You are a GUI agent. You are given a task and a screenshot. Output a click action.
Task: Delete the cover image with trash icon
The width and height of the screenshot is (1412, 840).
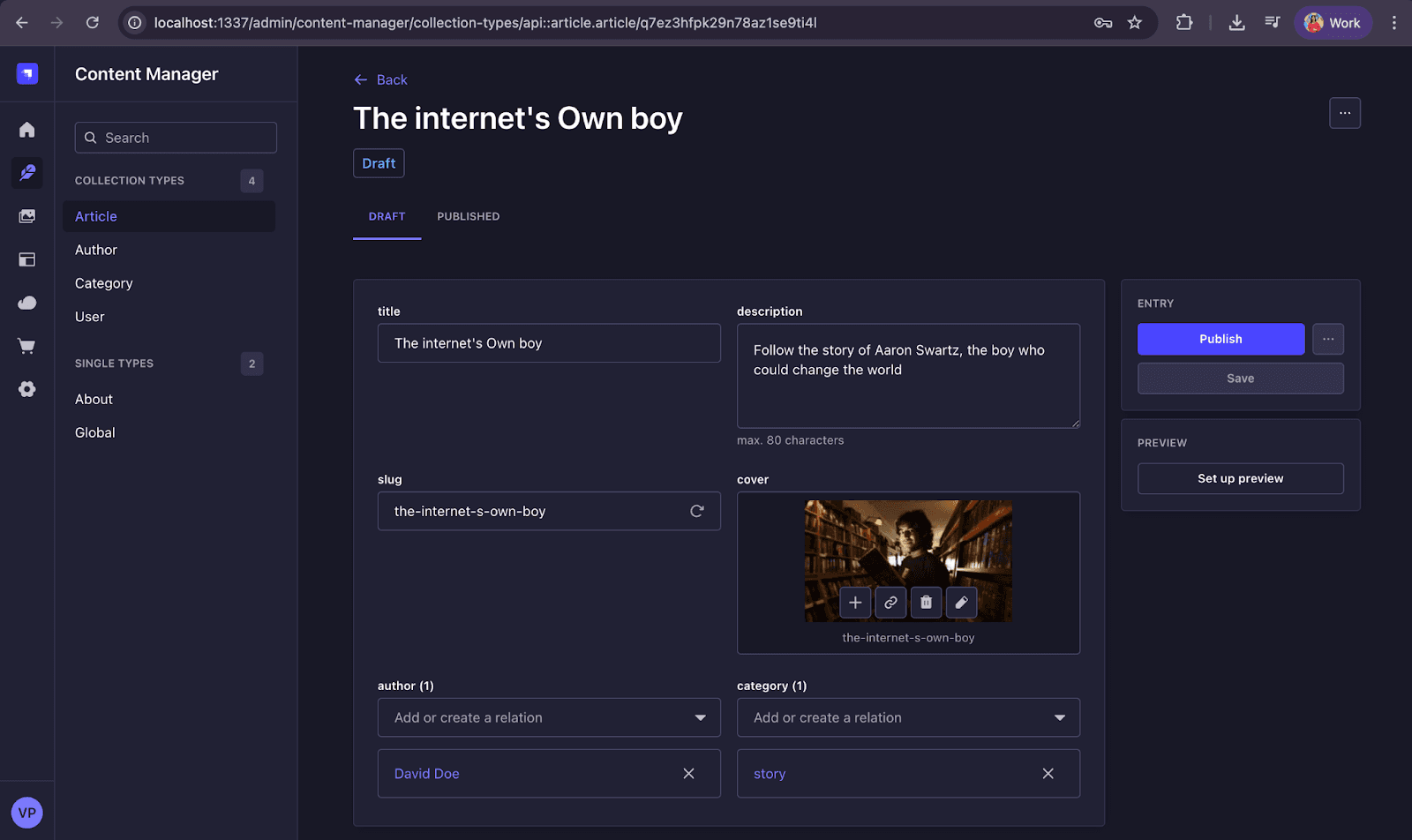[x=926, y=603]
